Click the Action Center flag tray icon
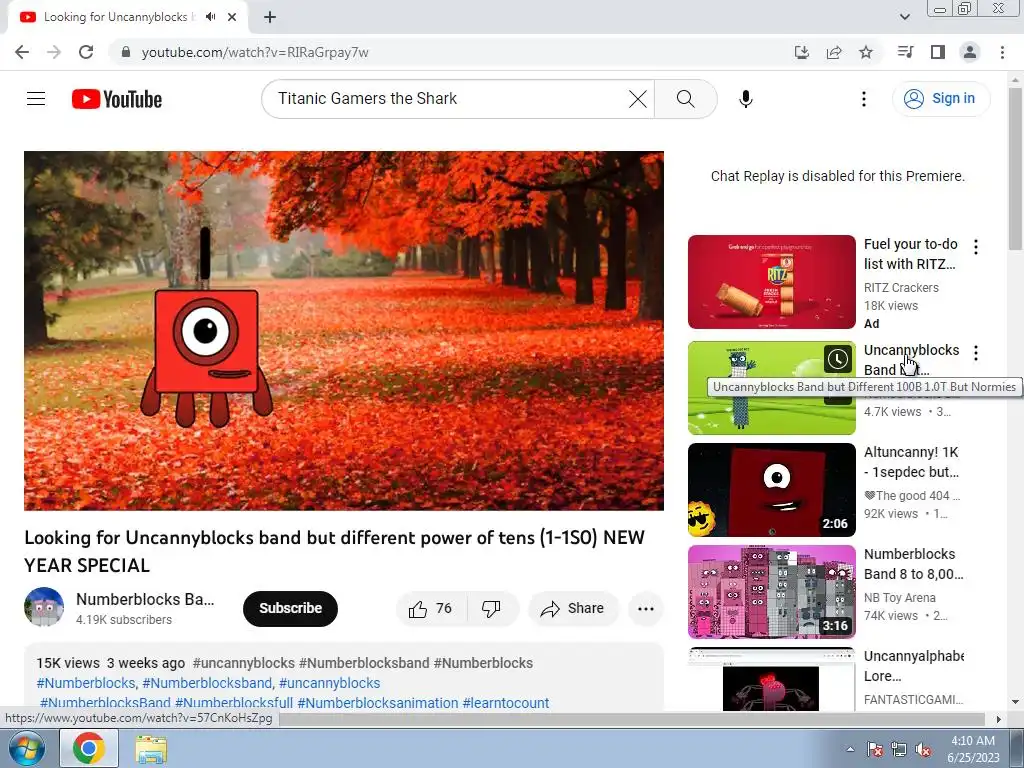 [875, 750]
